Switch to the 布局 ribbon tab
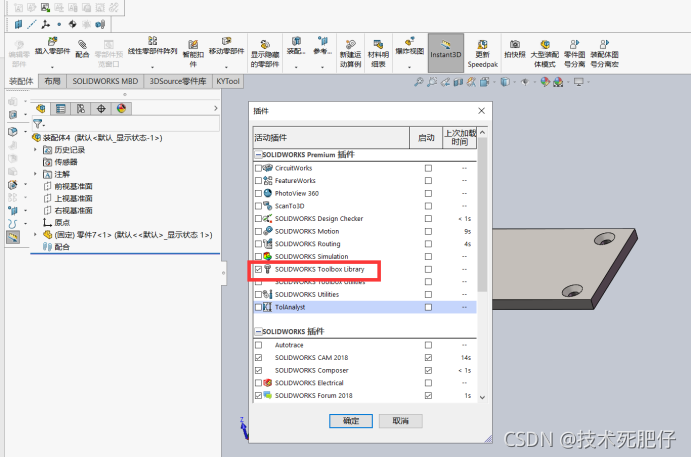This screenshot has width=692, height=458. tap(53, 81)
